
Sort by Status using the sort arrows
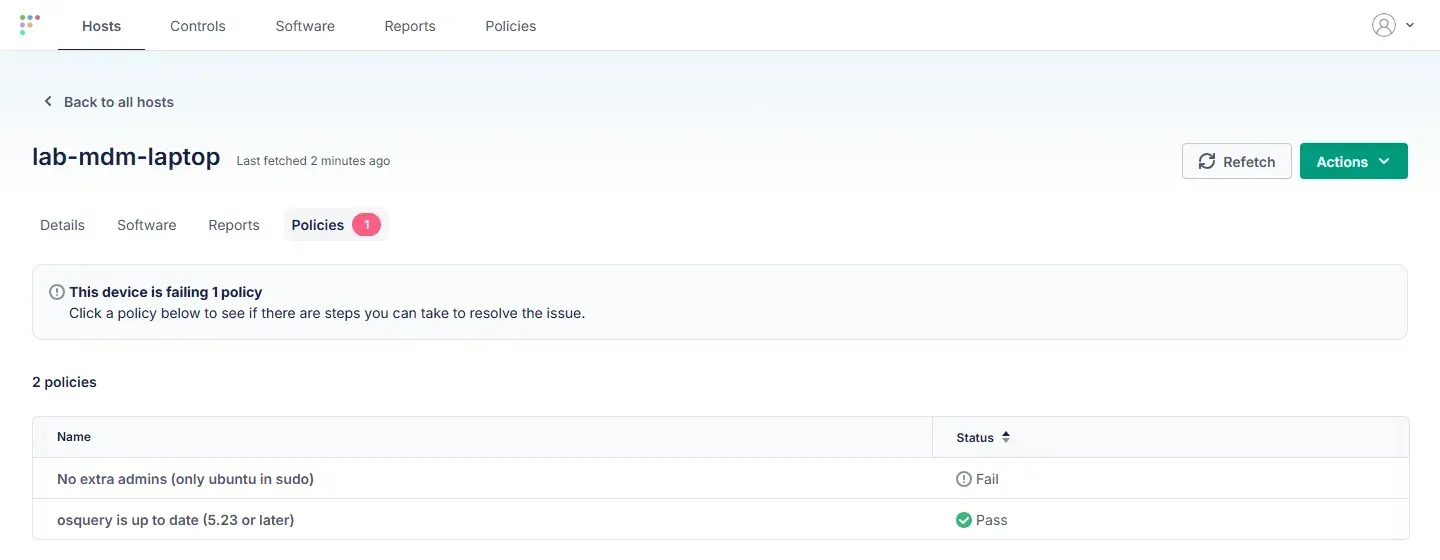pos(1006,437)
